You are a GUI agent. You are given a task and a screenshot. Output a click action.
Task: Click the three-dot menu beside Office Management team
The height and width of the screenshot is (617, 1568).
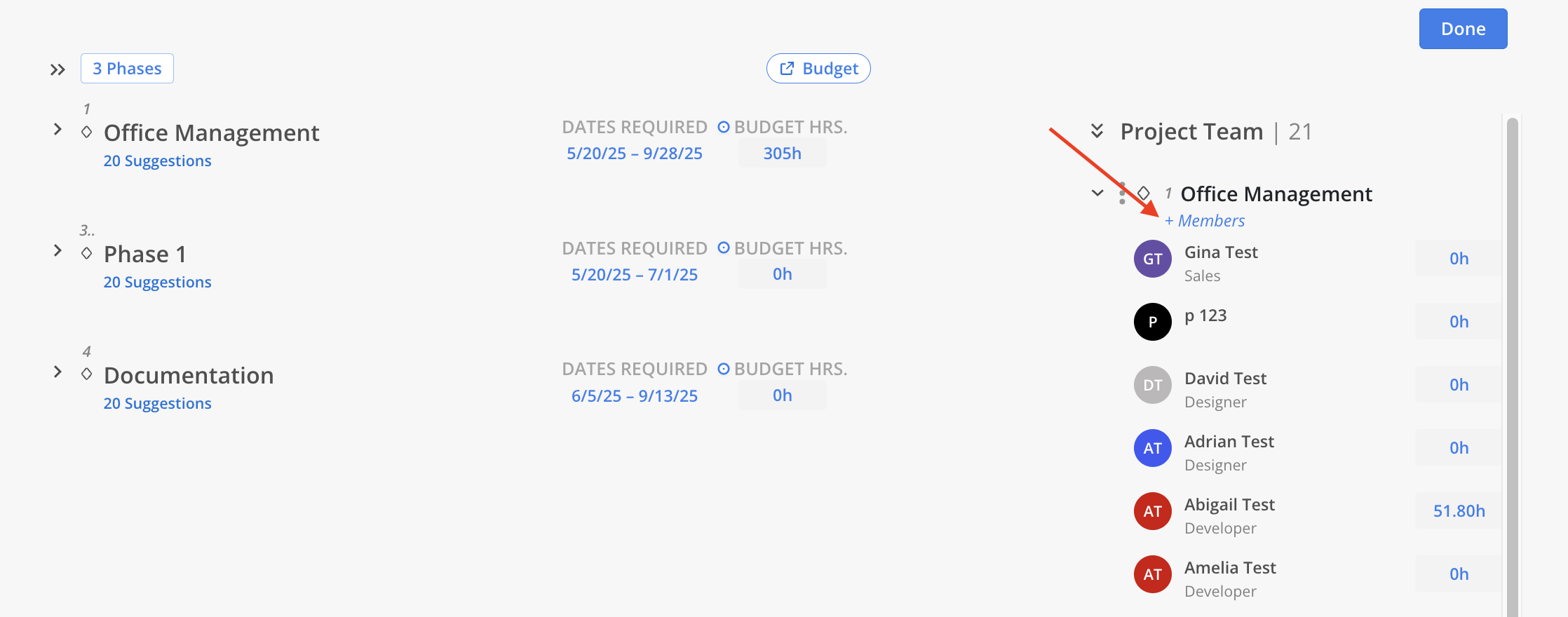pos(1122,194)
